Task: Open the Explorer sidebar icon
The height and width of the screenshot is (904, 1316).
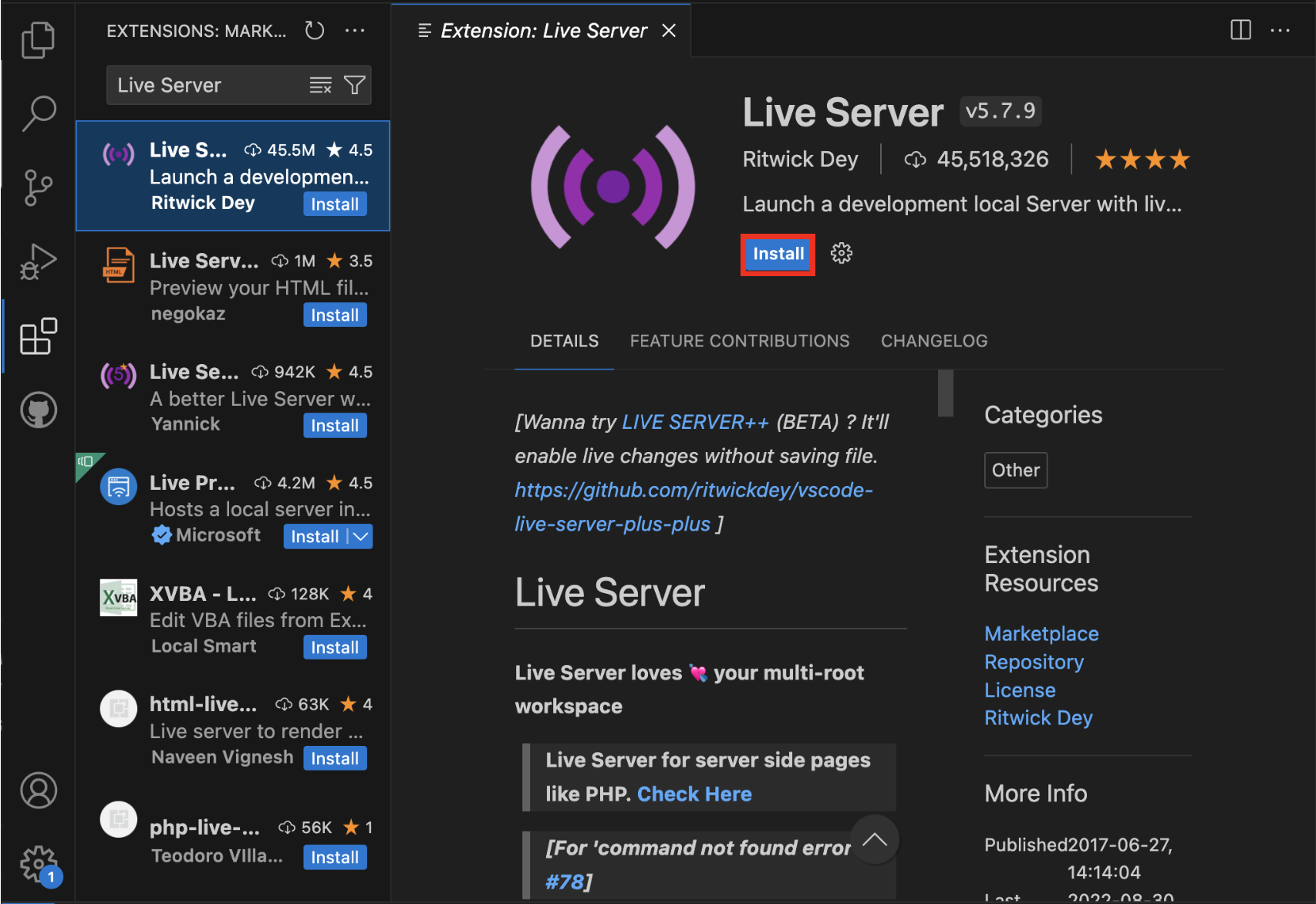Action: click(x=38, y=40)
